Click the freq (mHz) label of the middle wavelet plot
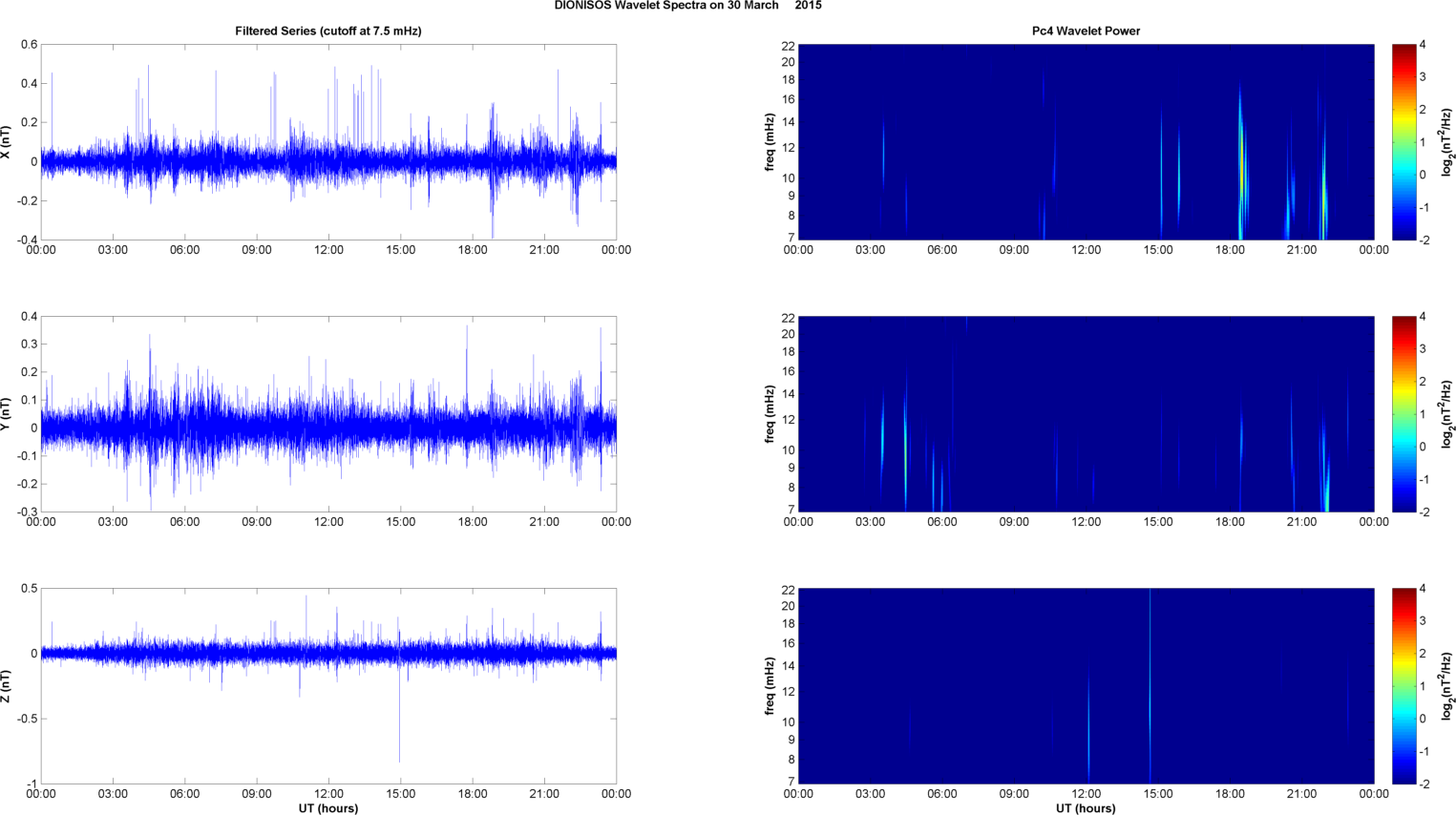This screenshot has height=815, width=1456. [770, 414]
